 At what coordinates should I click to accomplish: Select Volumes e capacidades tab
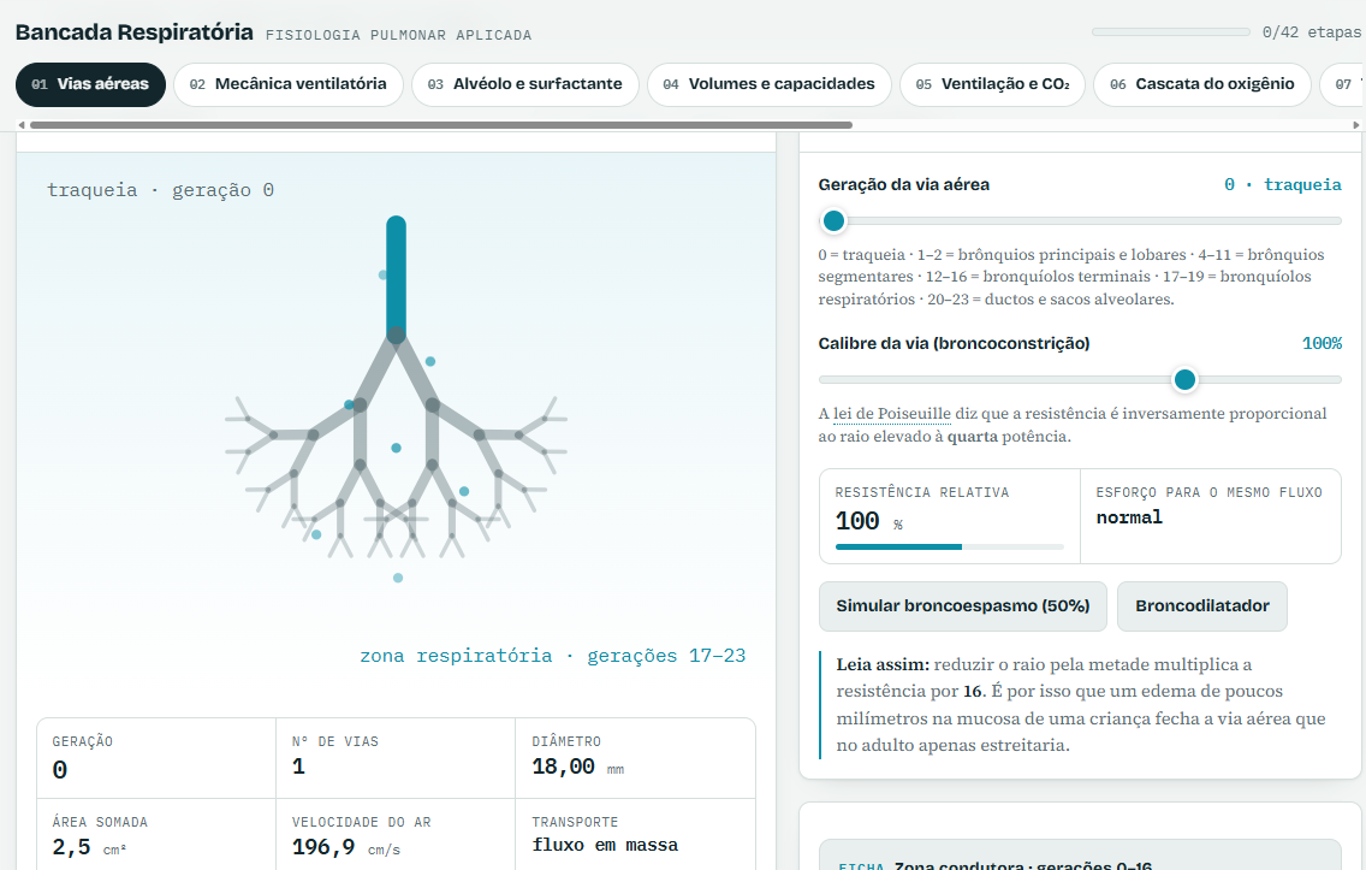[769, 85]
